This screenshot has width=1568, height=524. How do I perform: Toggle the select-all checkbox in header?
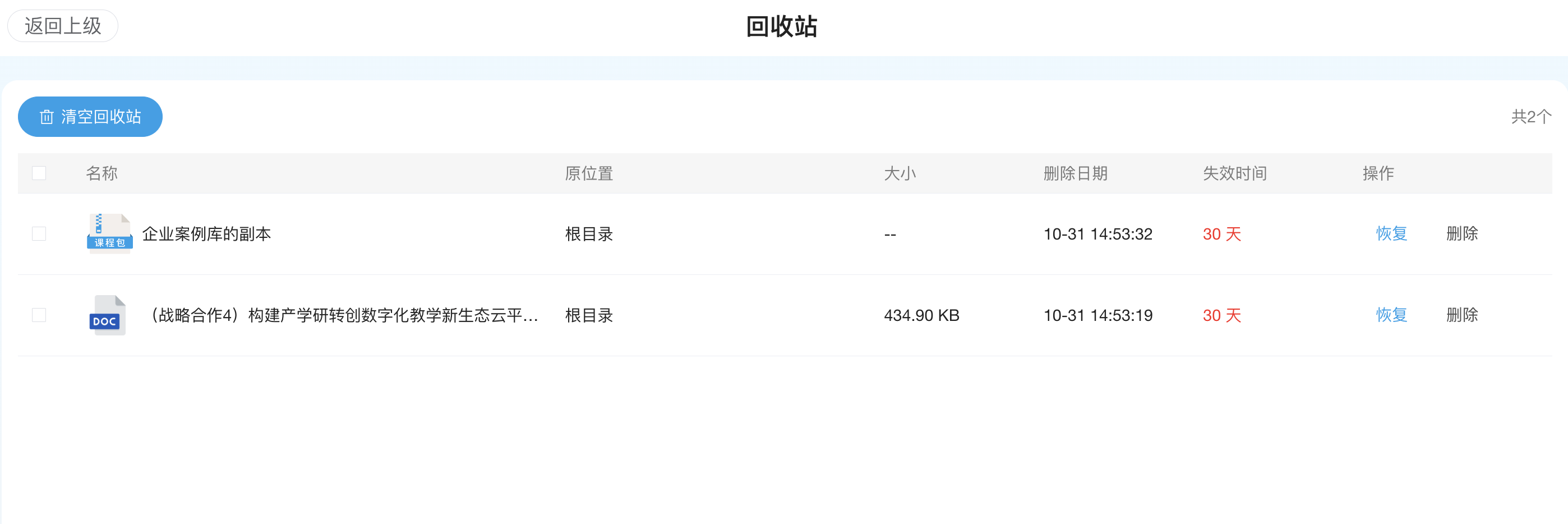[39, 173]
